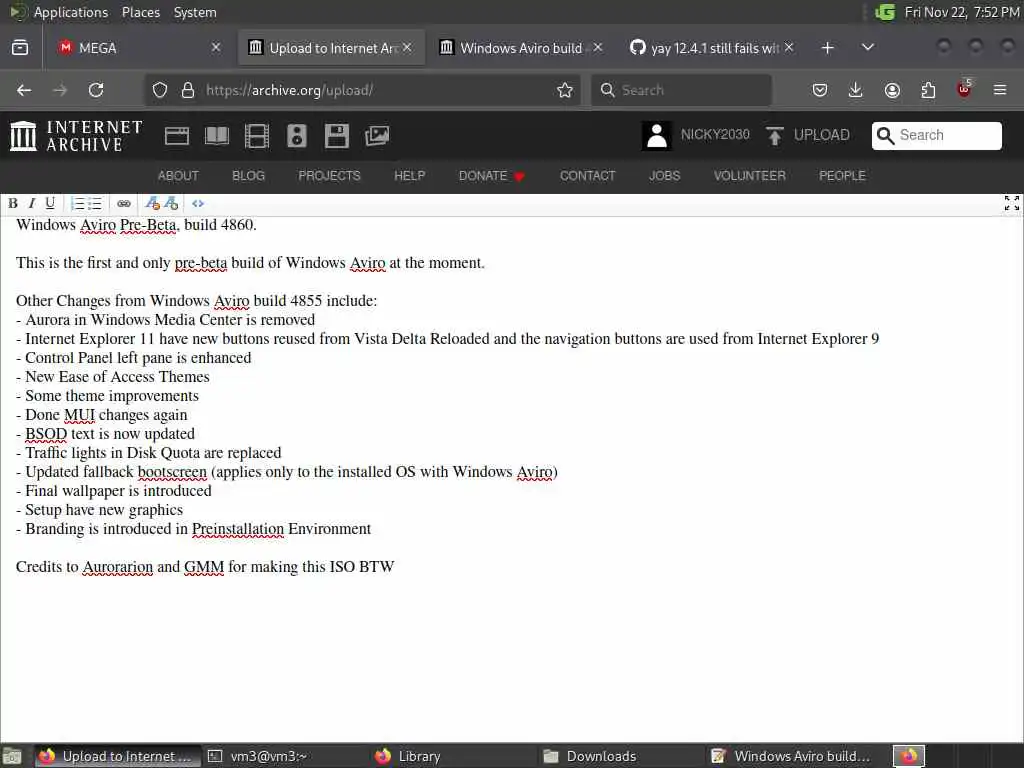Open the PEOPLE link
Screen dimensions: 1024x768
(842, 176)
